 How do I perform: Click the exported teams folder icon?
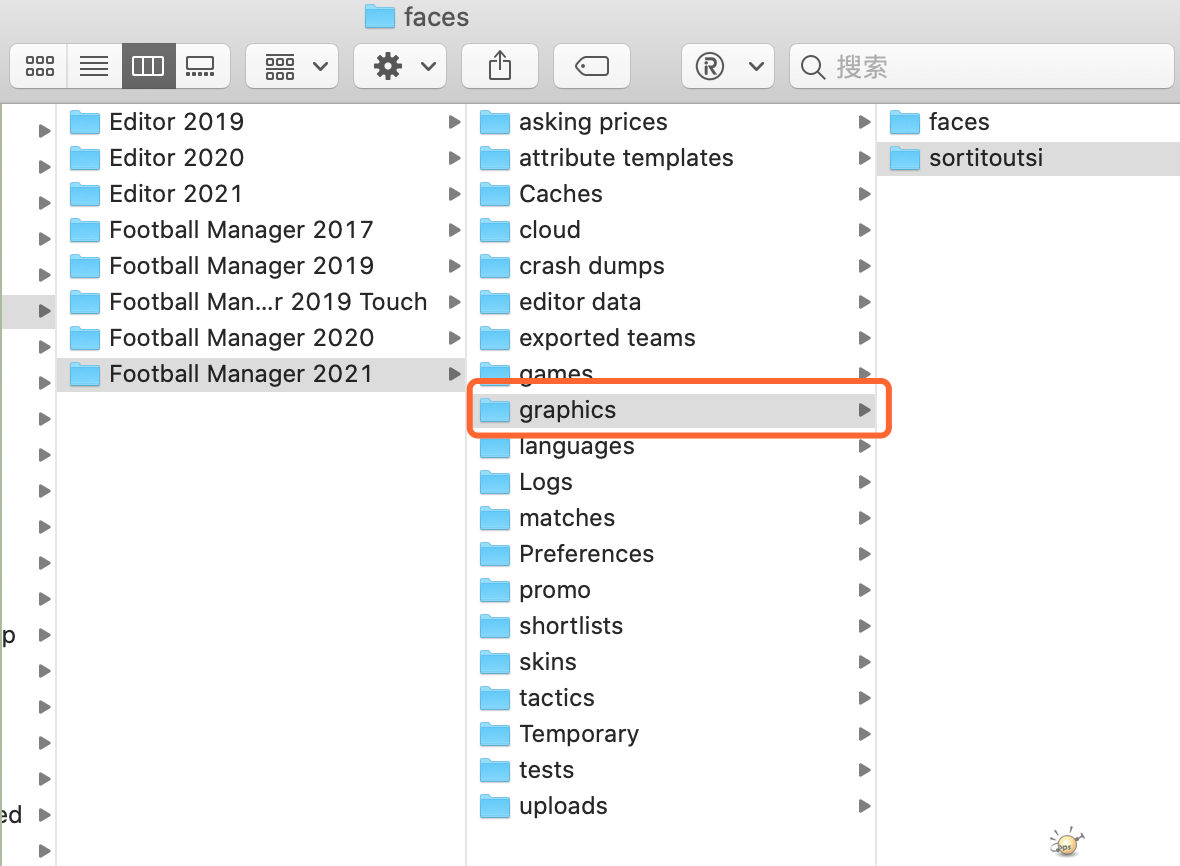494,339
